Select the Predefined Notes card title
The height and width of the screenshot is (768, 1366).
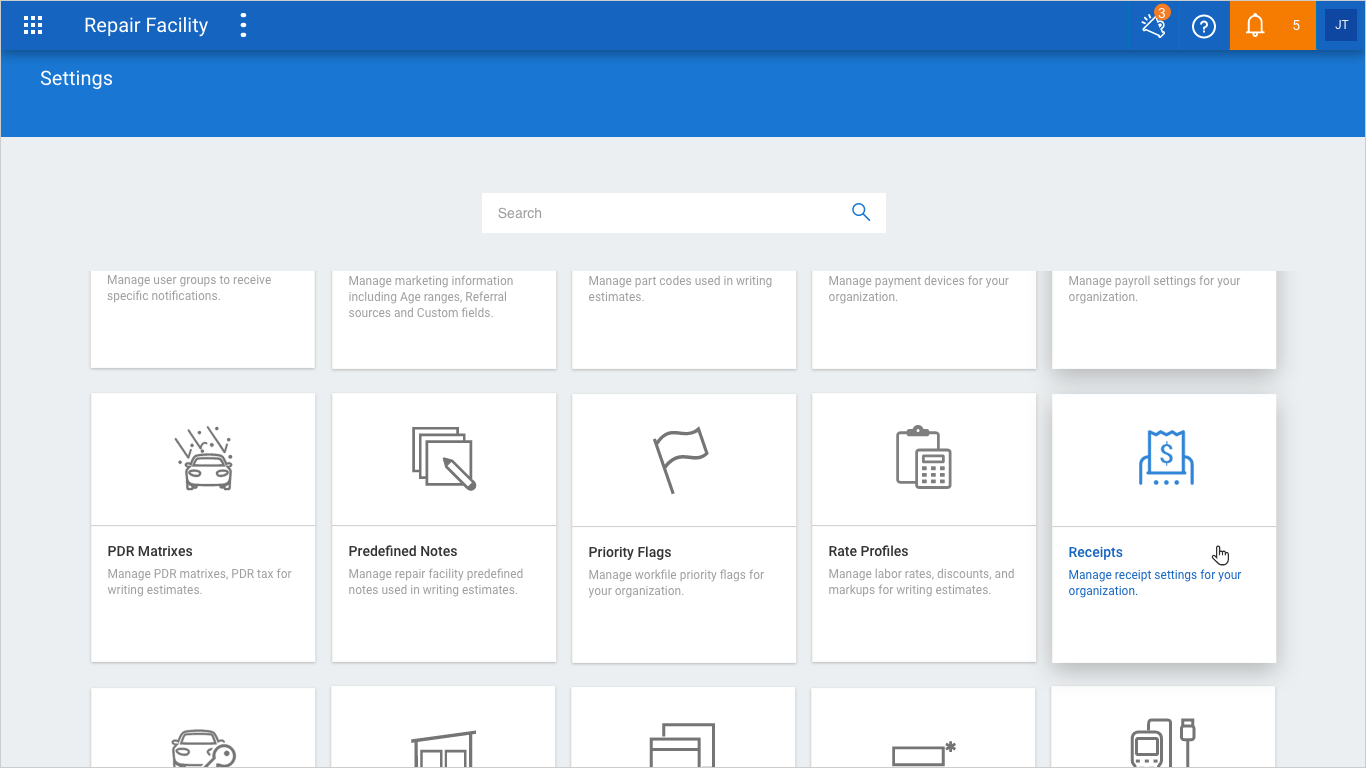[402, 551]
